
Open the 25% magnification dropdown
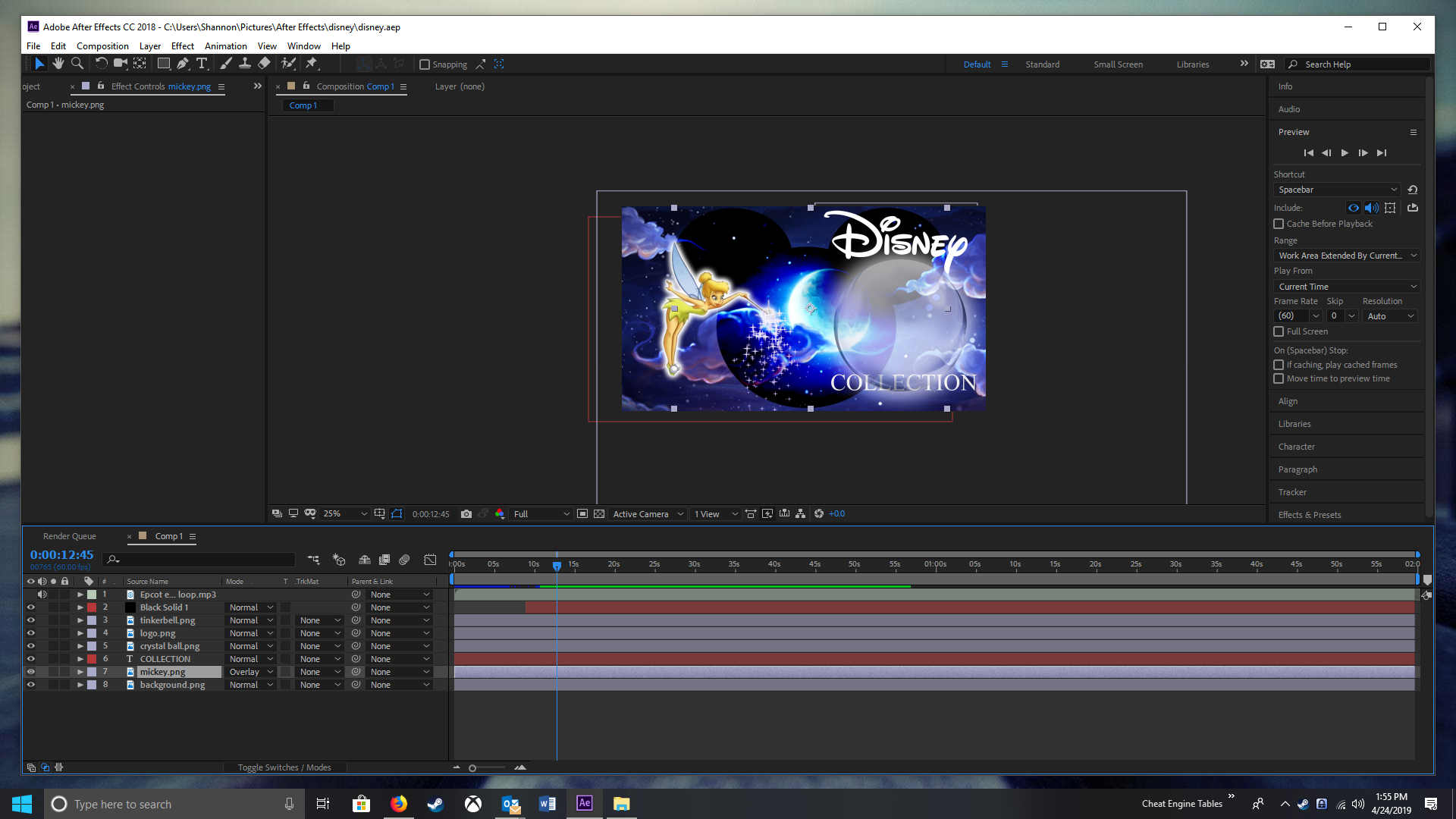pos(345,514)
